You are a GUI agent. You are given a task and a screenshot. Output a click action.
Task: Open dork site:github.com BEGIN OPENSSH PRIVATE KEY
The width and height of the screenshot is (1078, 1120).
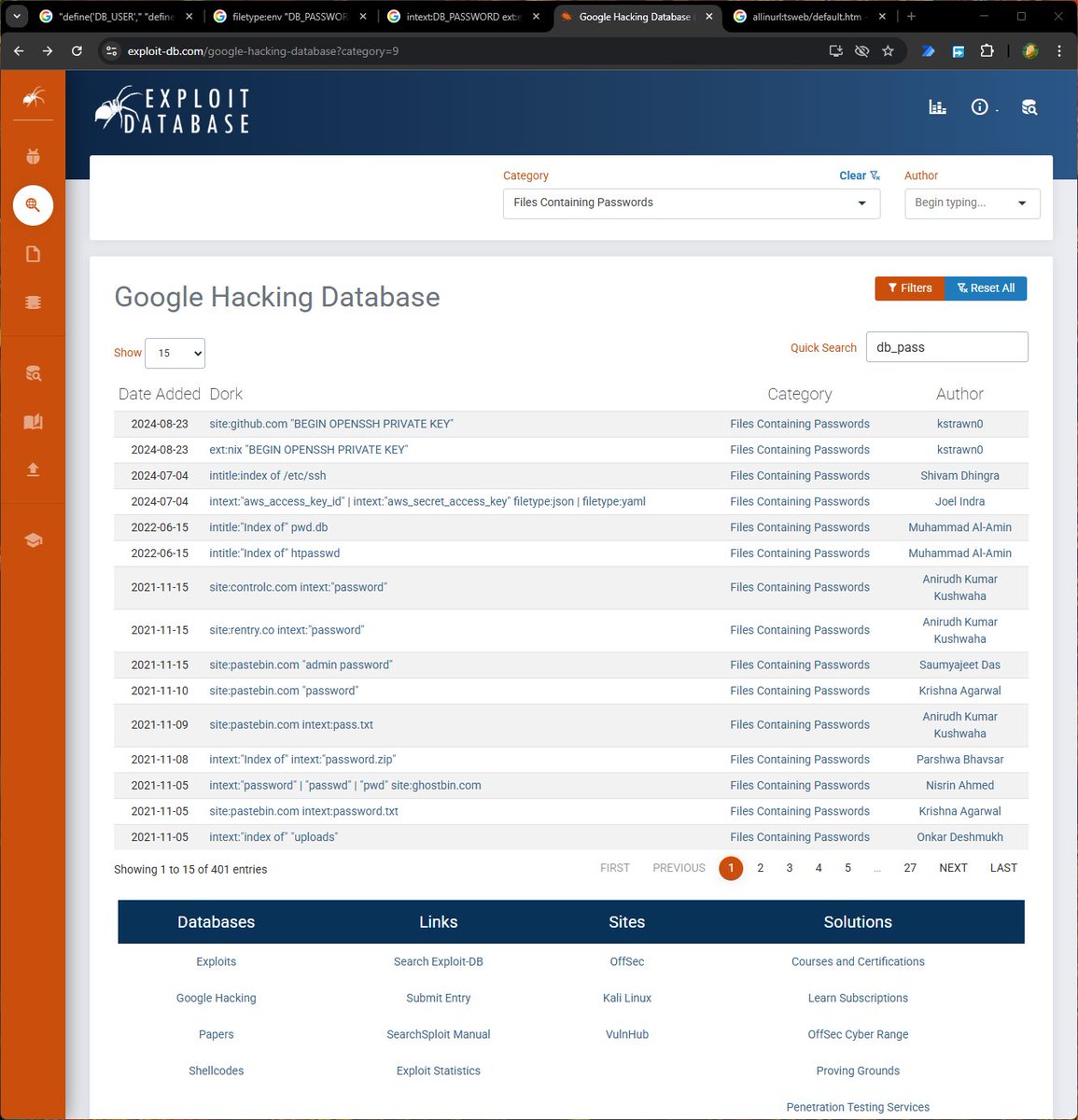[x=330, y=424]
